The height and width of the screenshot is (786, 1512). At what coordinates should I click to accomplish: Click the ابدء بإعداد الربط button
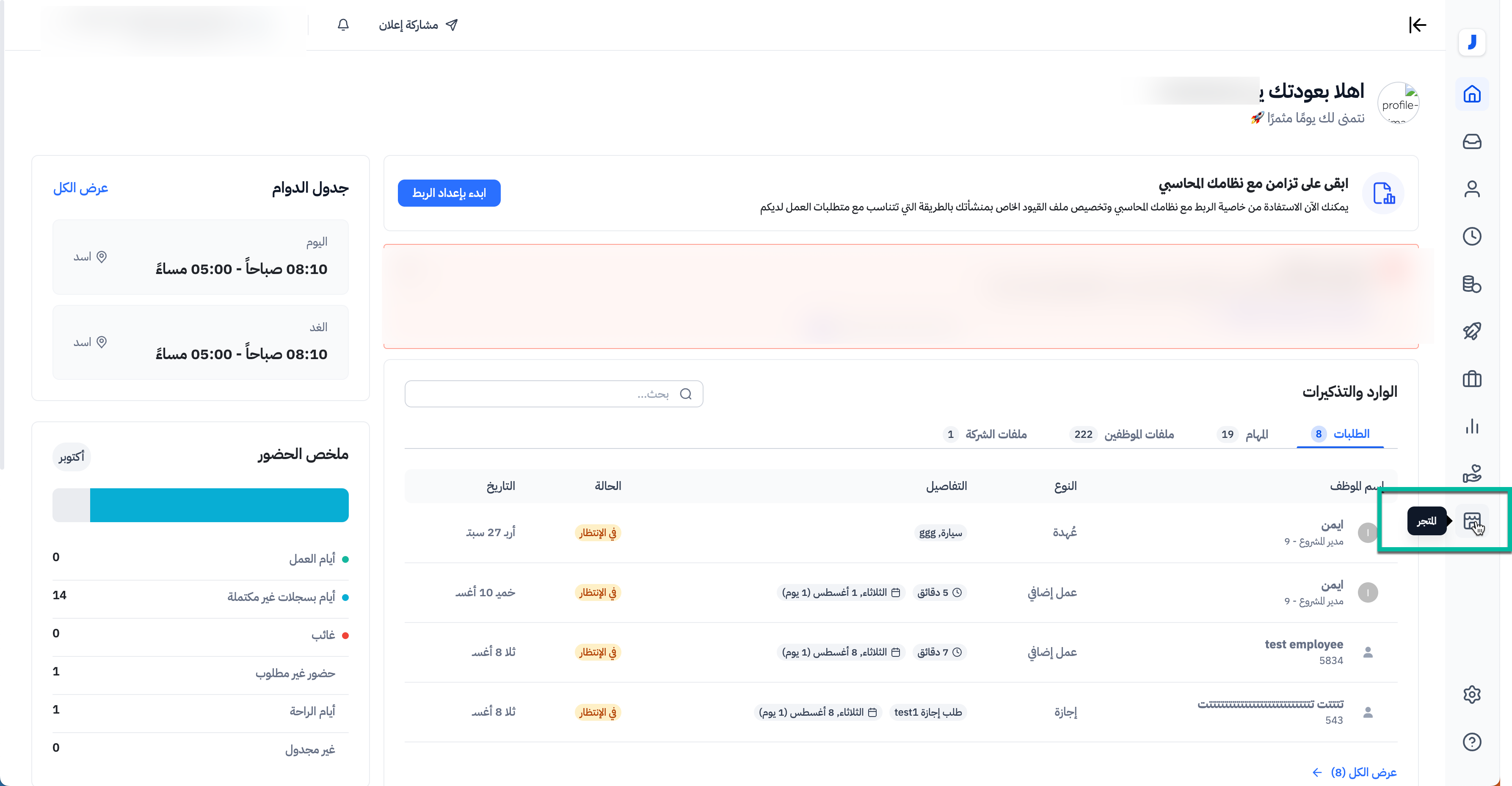[449, 193]
